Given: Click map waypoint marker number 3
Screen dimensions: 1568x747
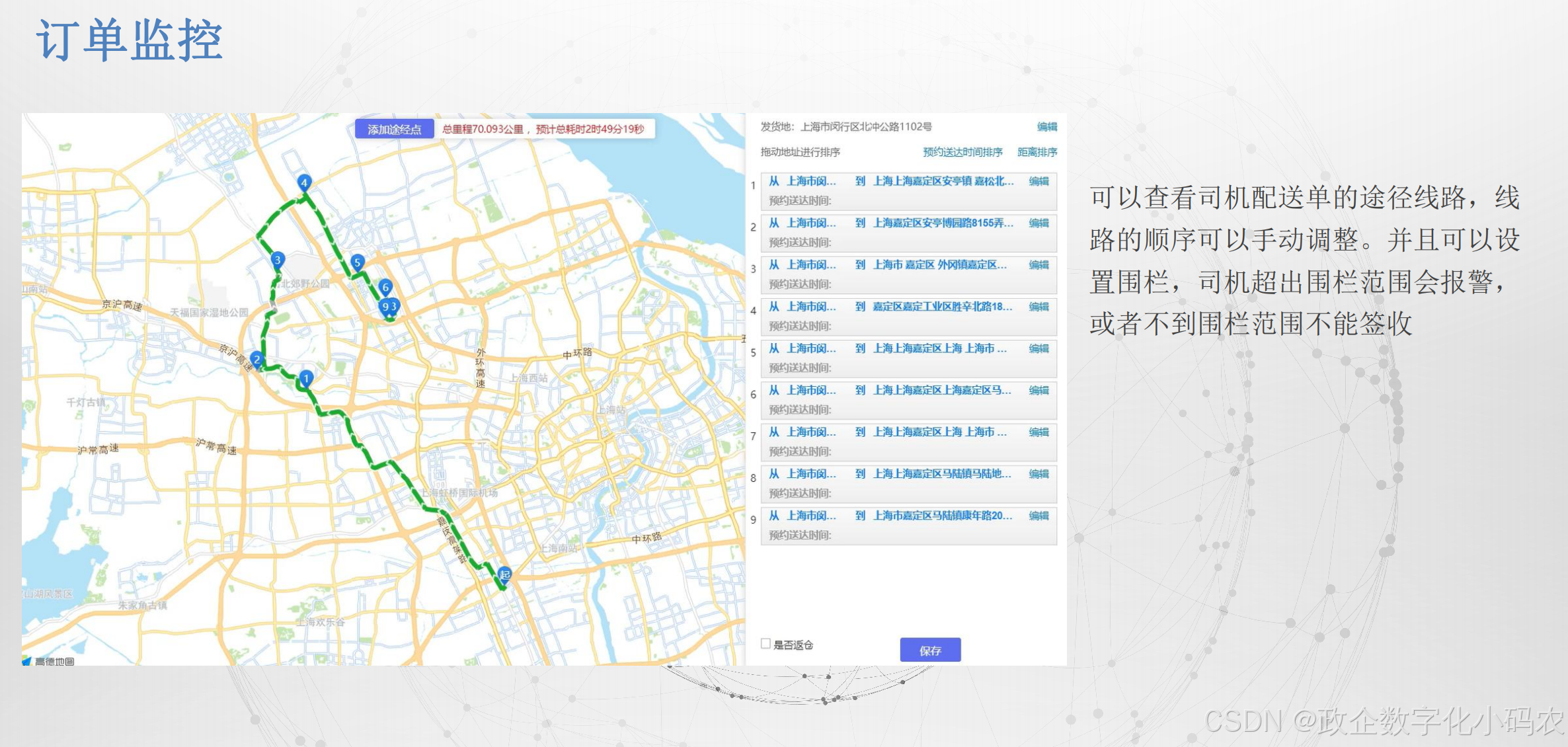Looking at the screenshot, I should point(278,260).
